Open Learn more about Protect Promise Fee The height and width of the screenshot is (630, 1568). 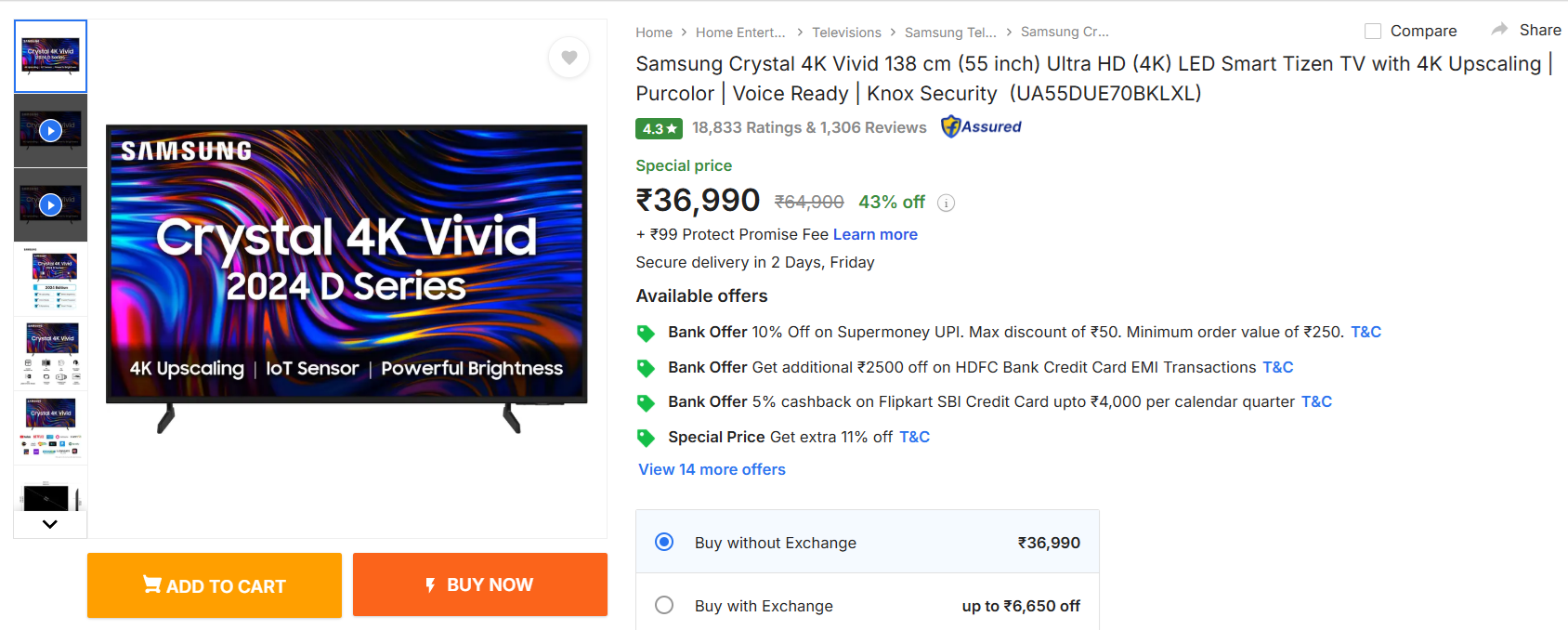click(x=875, y=234)
